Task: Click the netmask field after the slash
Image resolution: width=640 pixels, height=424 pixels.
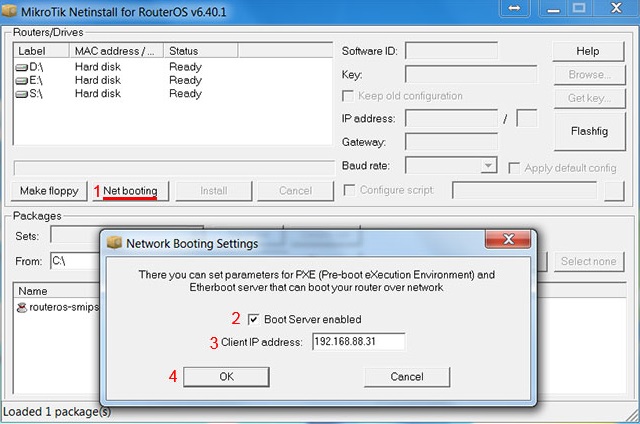Action: tap(527, 119)
